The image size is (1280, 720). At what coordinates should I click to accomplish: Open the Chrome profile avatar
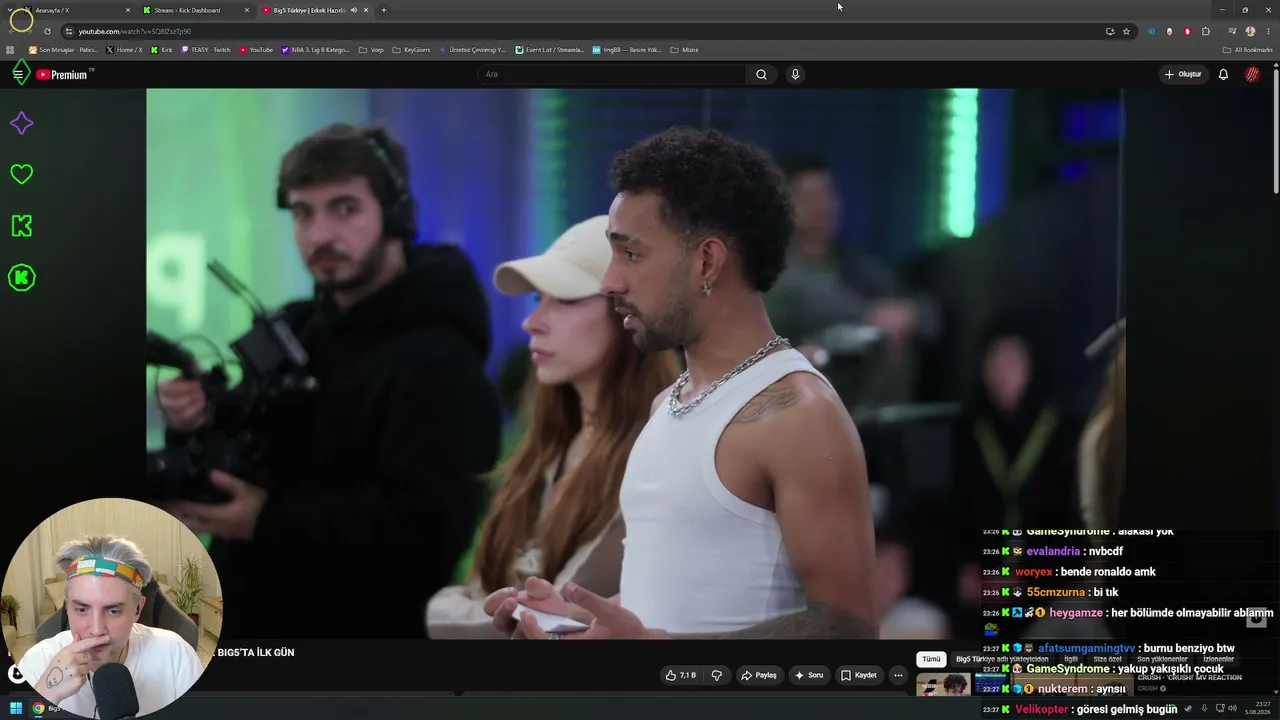click(1250, 31)
